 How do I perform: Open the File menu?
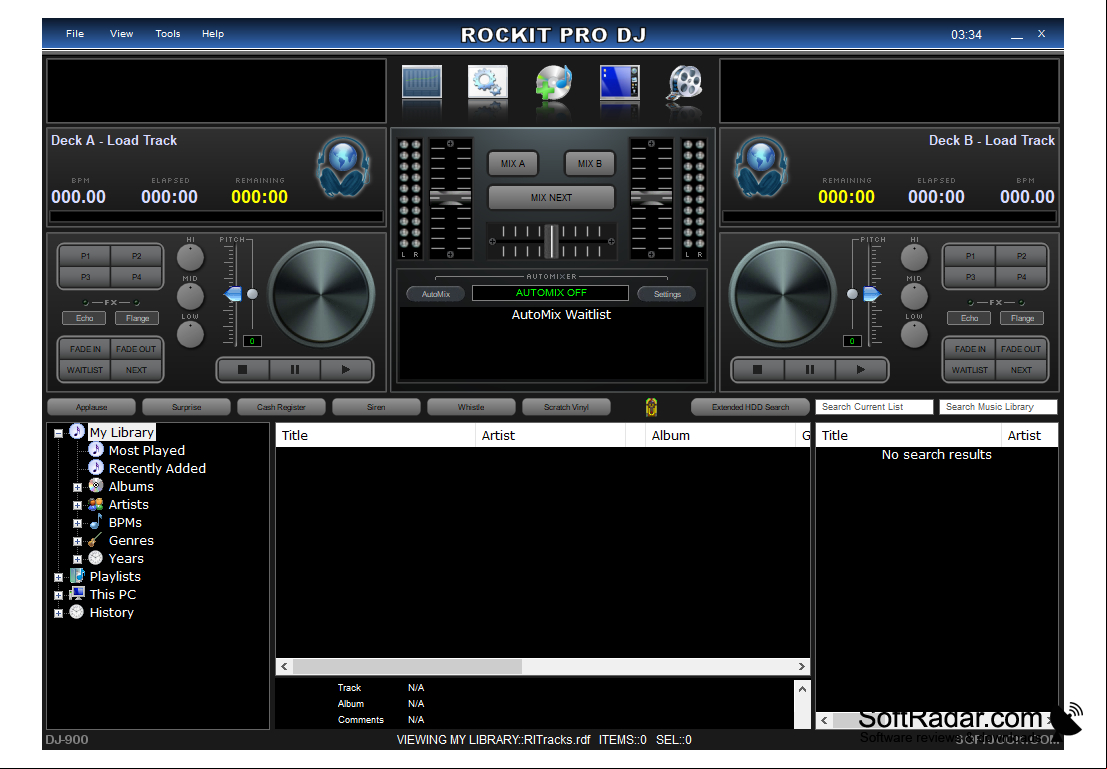pyautogui.click(x=75, y=33)
